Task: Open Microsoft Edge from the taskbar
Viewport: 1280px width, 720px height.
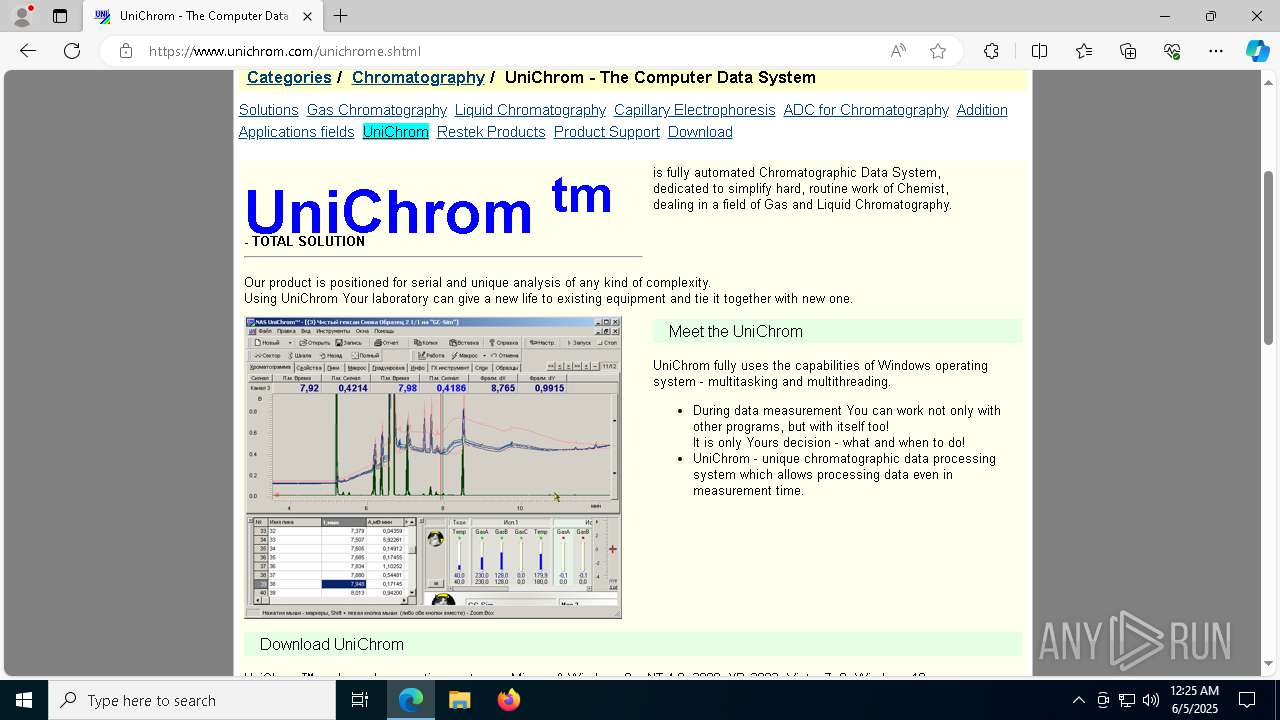Action: point(411,700)
